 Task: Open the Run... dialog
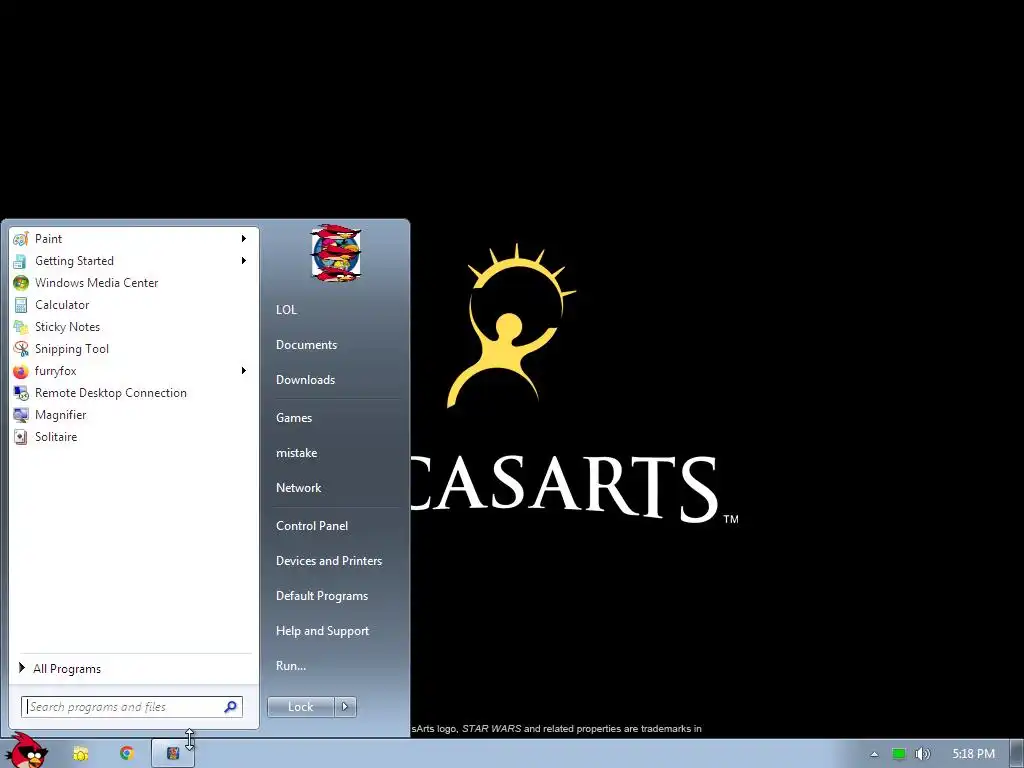point(291,666)
